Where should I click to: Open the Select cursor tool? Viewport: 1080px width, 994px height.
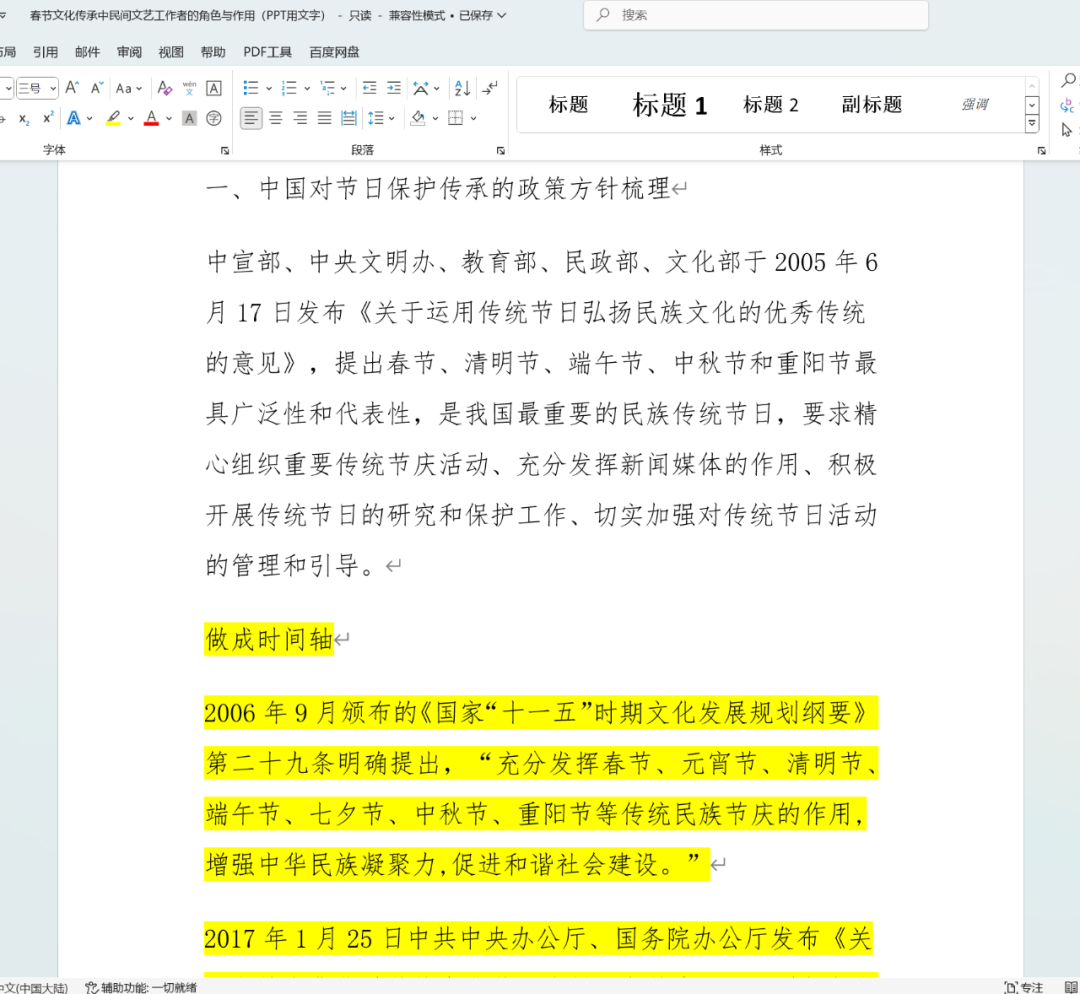coord(1068,130)
